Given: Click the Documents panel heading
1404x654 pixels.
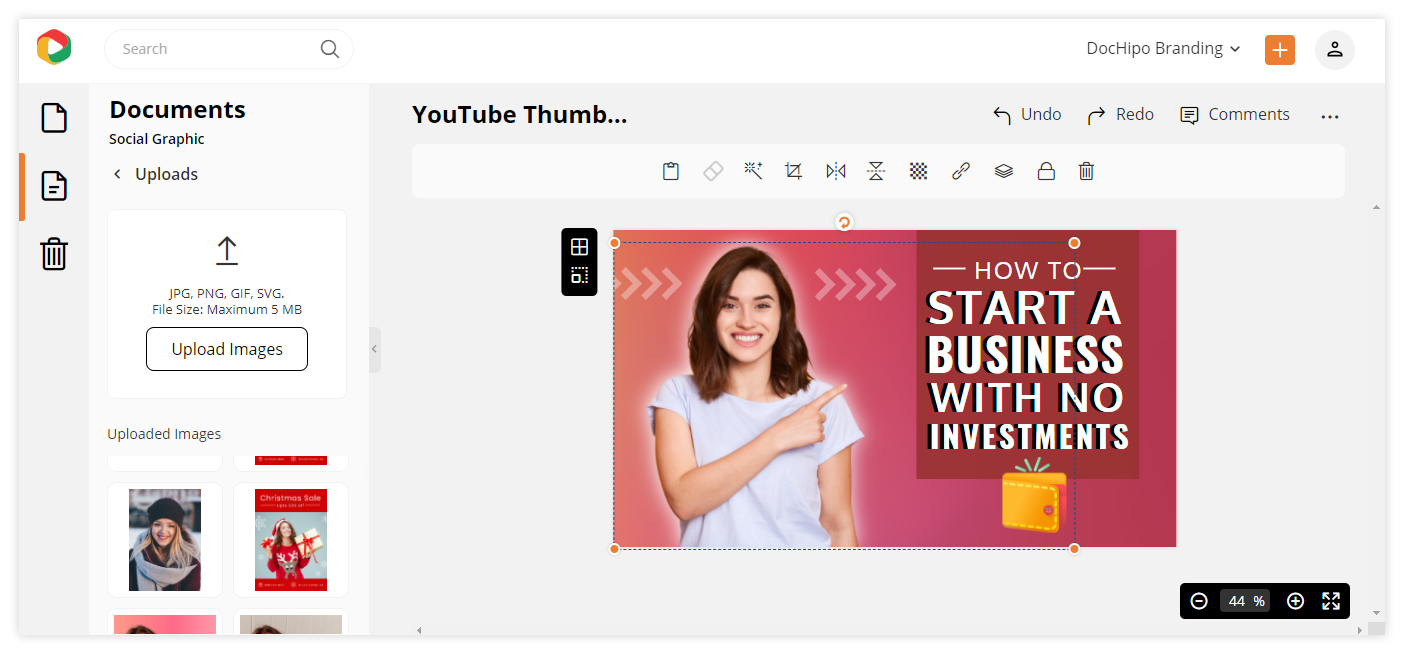Looking at the screenshot, I should [x=177, y=110].
